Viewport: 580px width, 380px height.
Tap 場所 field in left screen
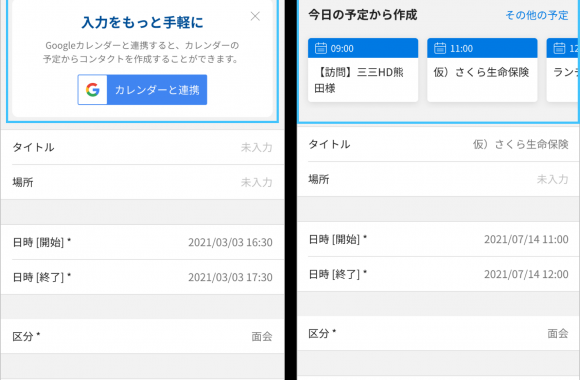(x=142, y=182)
